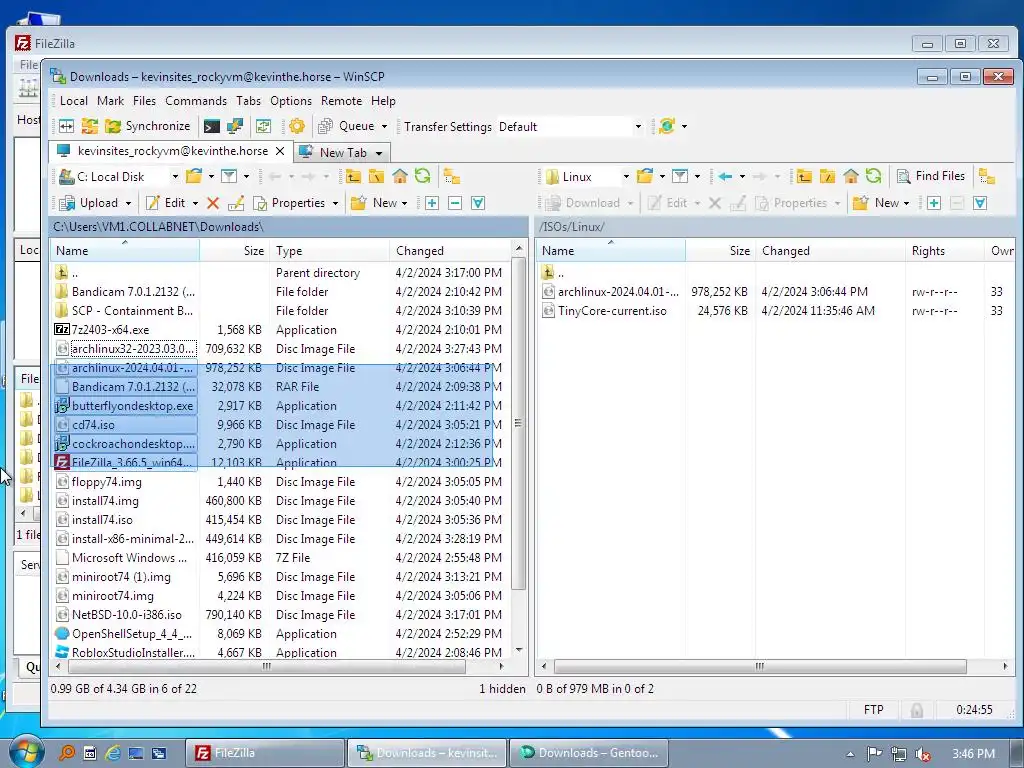This screenshot has width=1024, height=768.
Task: Refresh the local panel
Action: (423, 176)
